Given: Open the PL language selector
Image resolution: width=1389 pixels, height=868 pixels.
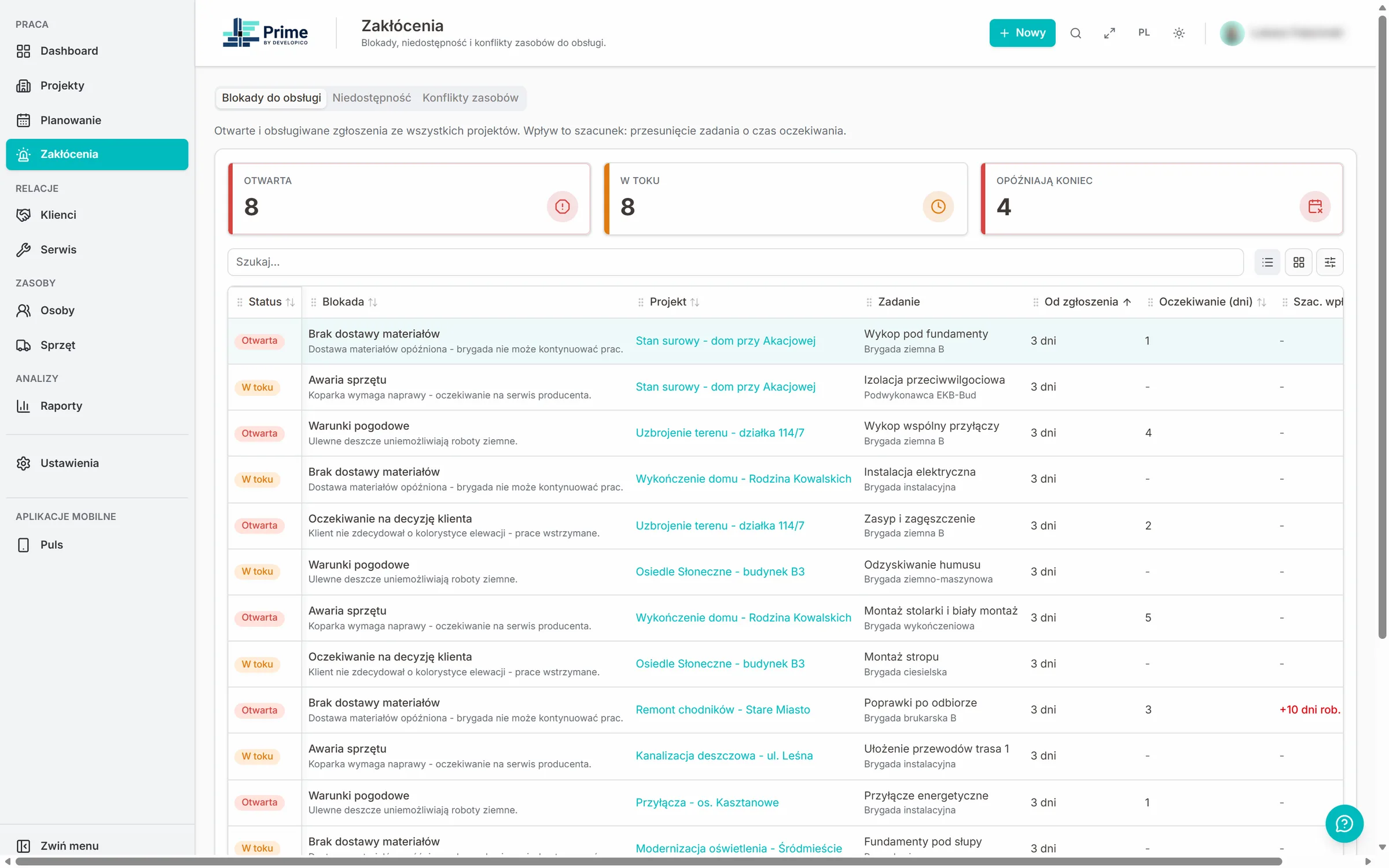Looking at the screenshot, I should [1144, 33].
